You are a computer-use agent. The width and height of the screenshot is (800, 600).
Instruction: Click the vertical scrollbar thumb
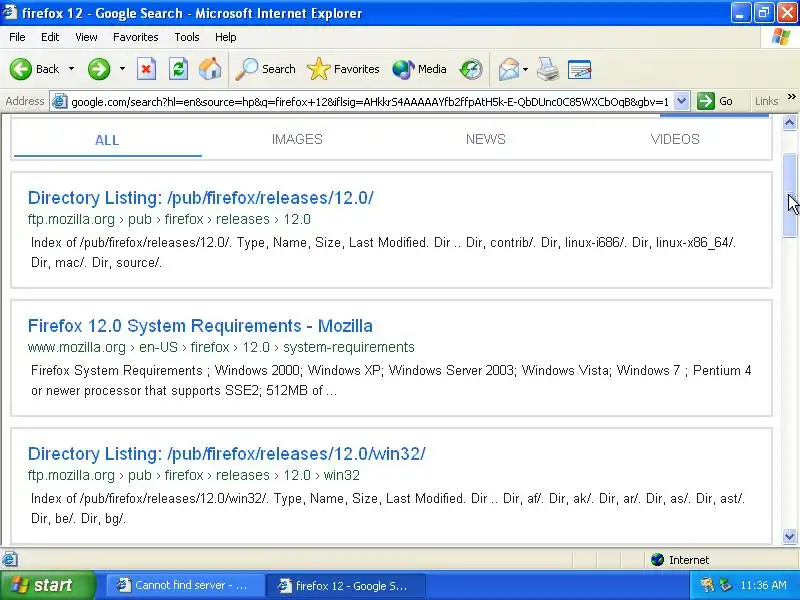point(790,194)
